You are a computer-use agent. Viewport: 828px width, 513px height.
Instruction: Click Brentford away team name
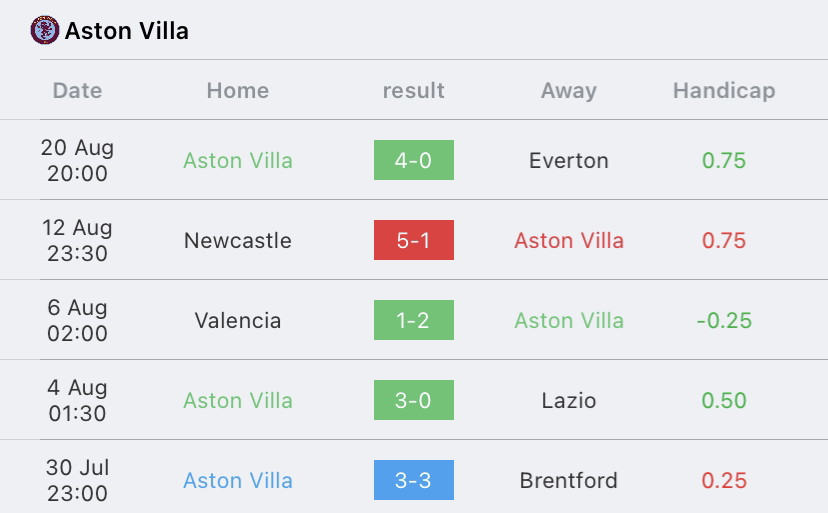pos(569,480)
